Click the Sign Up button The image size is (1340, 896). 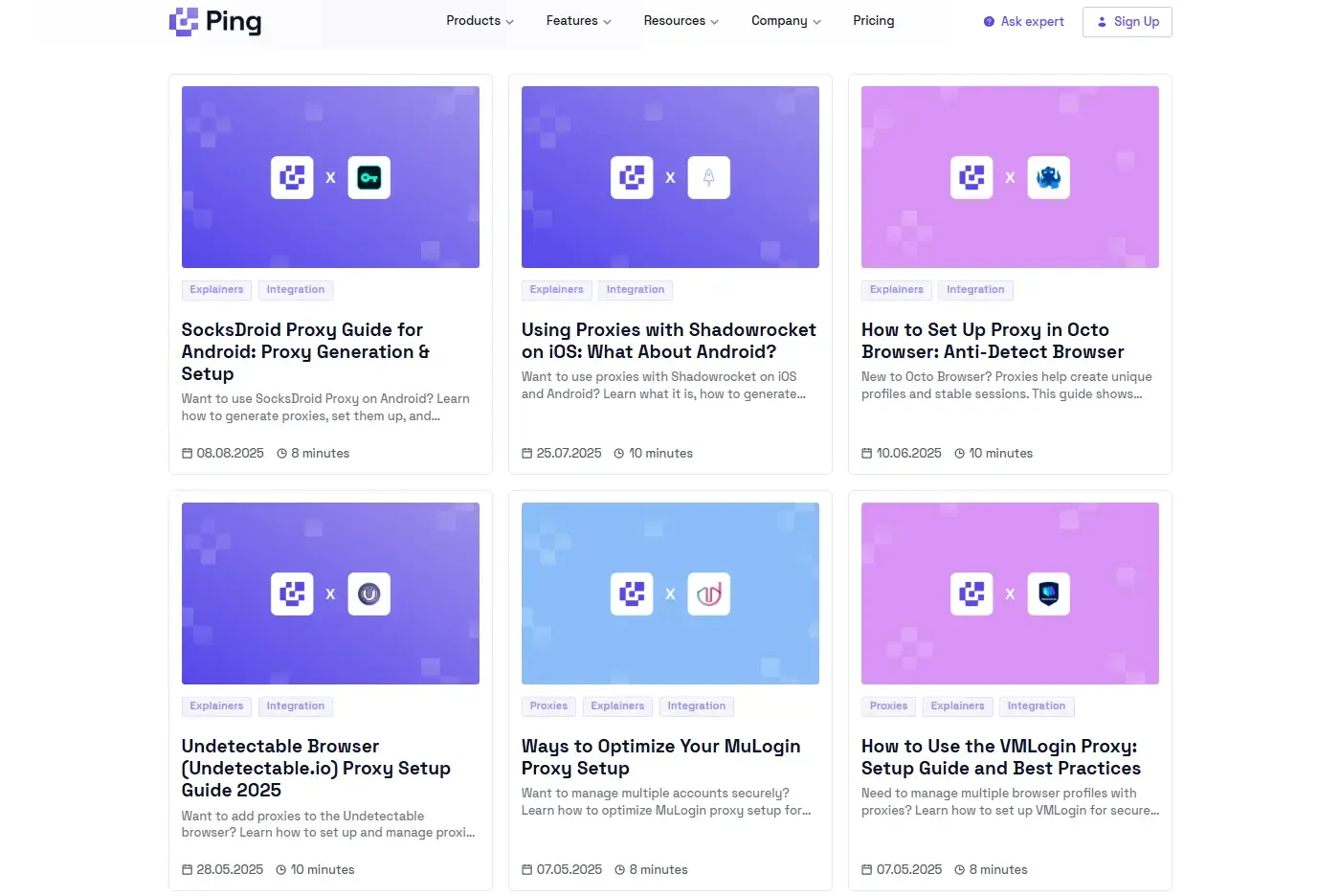click(1128, 21)
